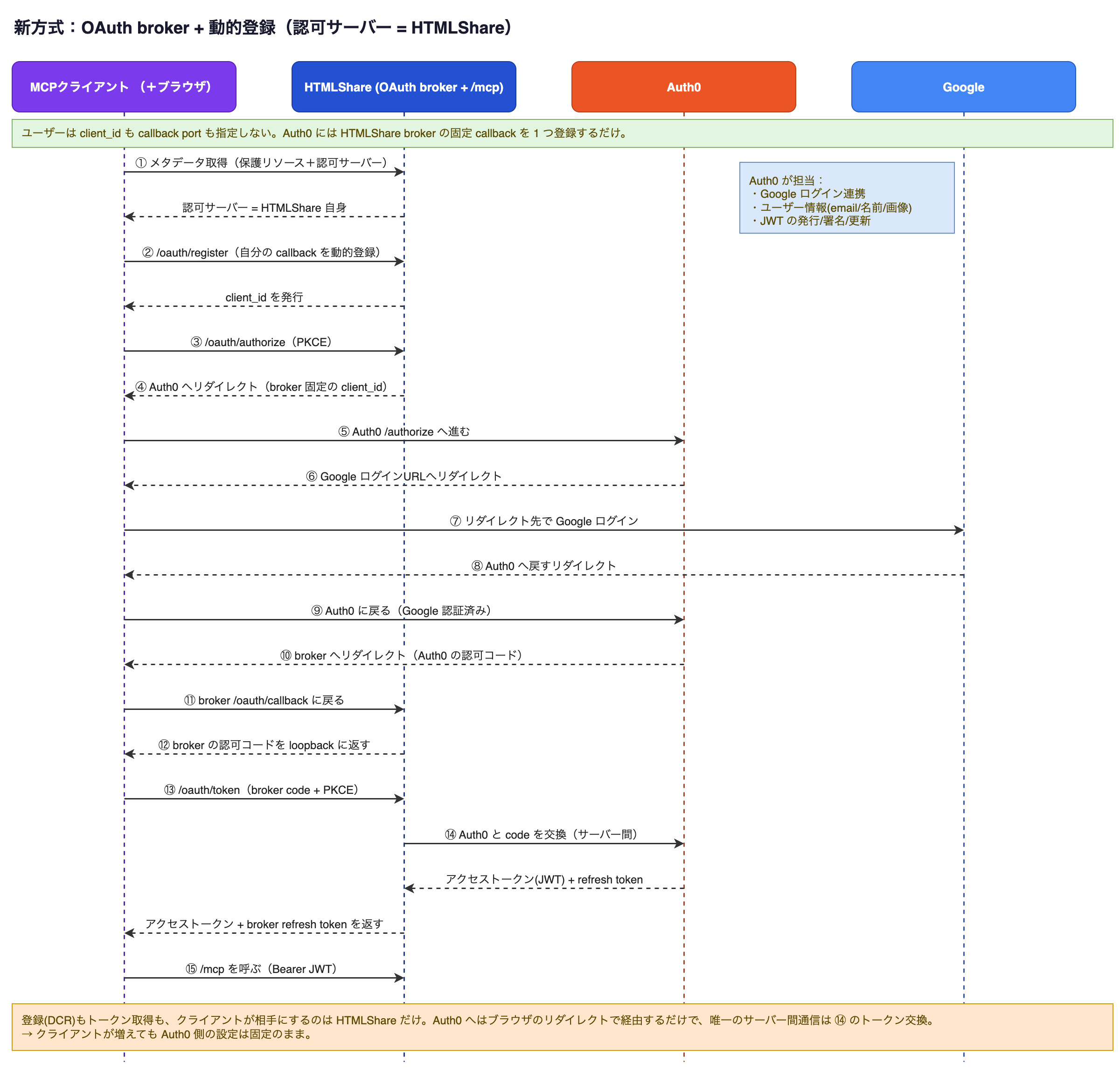
Task: Click the title 新方式：OAuth broker + 動的登録
Action: point(264,28)
